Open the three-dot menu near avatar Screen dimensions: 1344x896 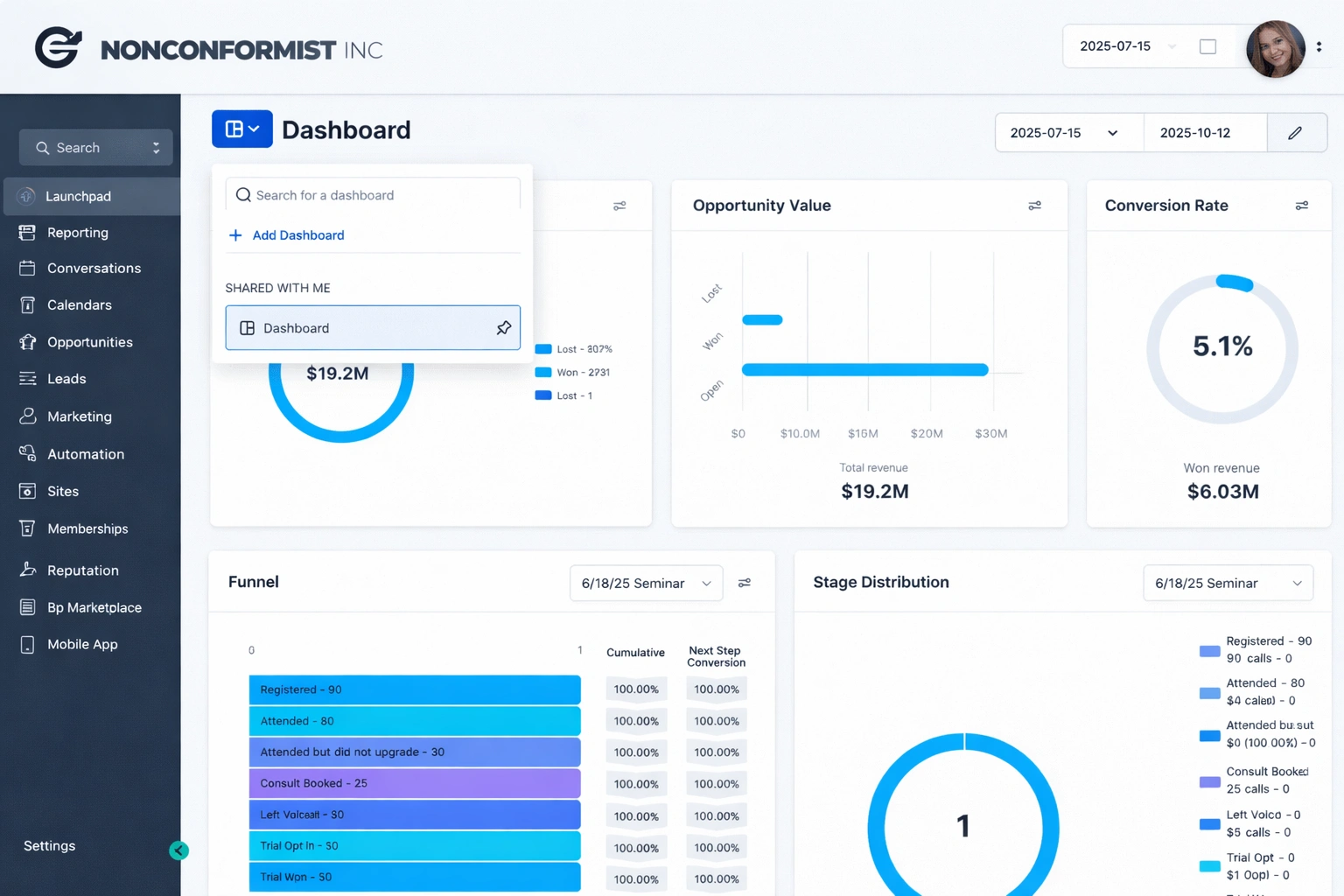(1319, 47)
